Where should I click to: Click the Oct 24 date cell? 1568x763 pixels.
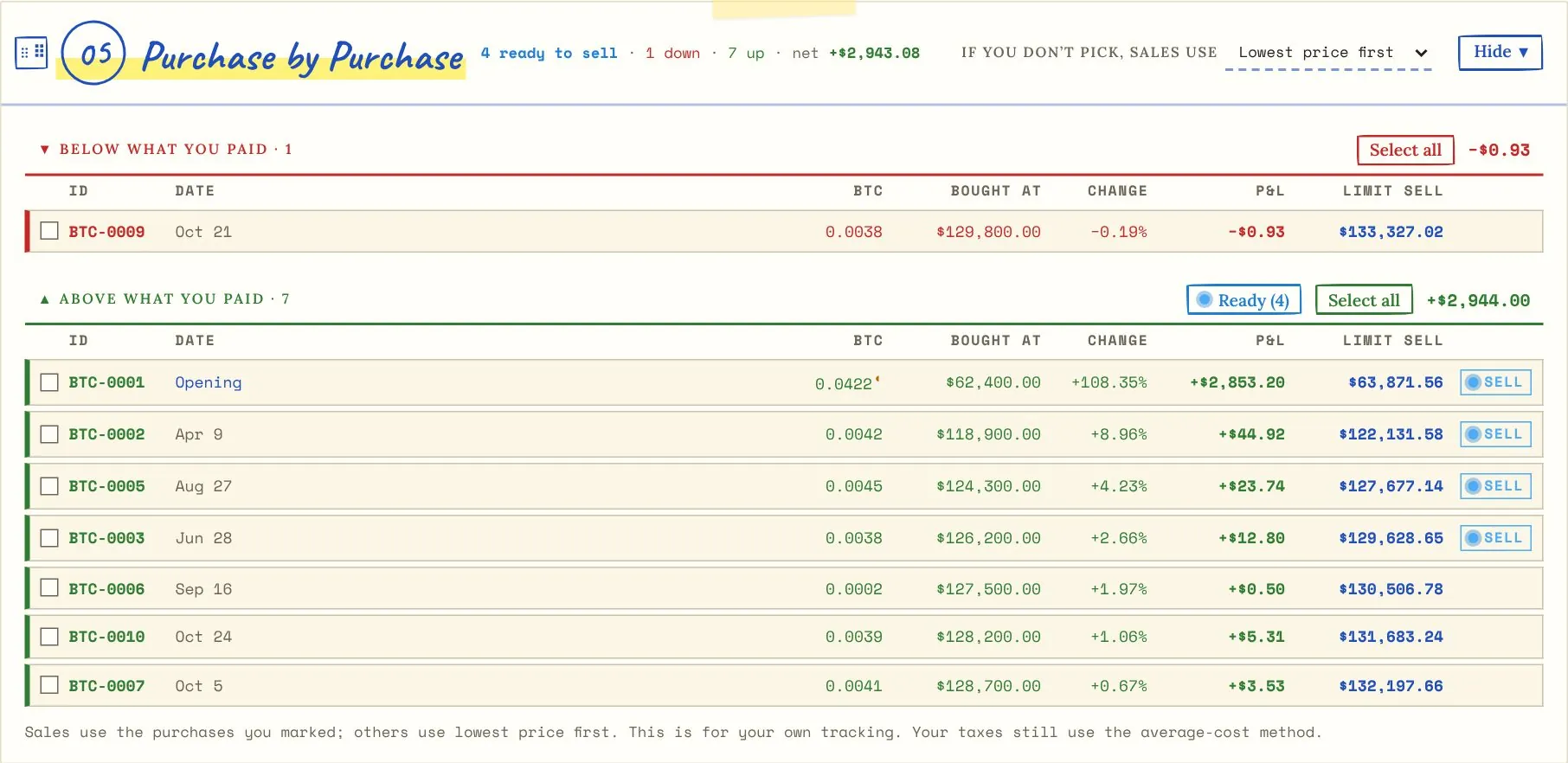click(203, 637)
